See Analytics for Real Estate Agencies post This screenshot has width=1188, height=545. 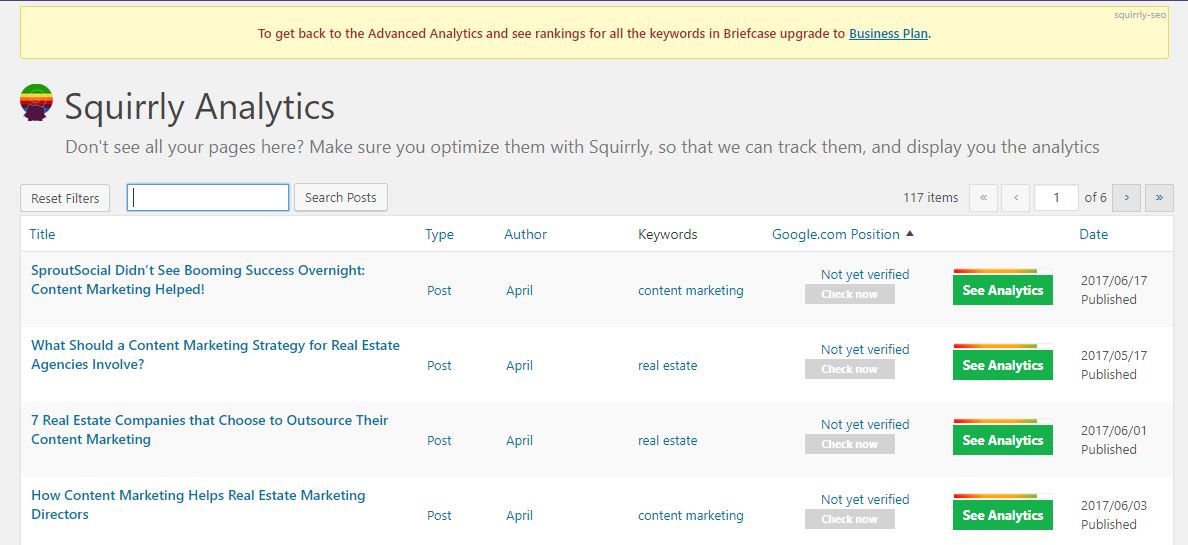click(1002, 365)
